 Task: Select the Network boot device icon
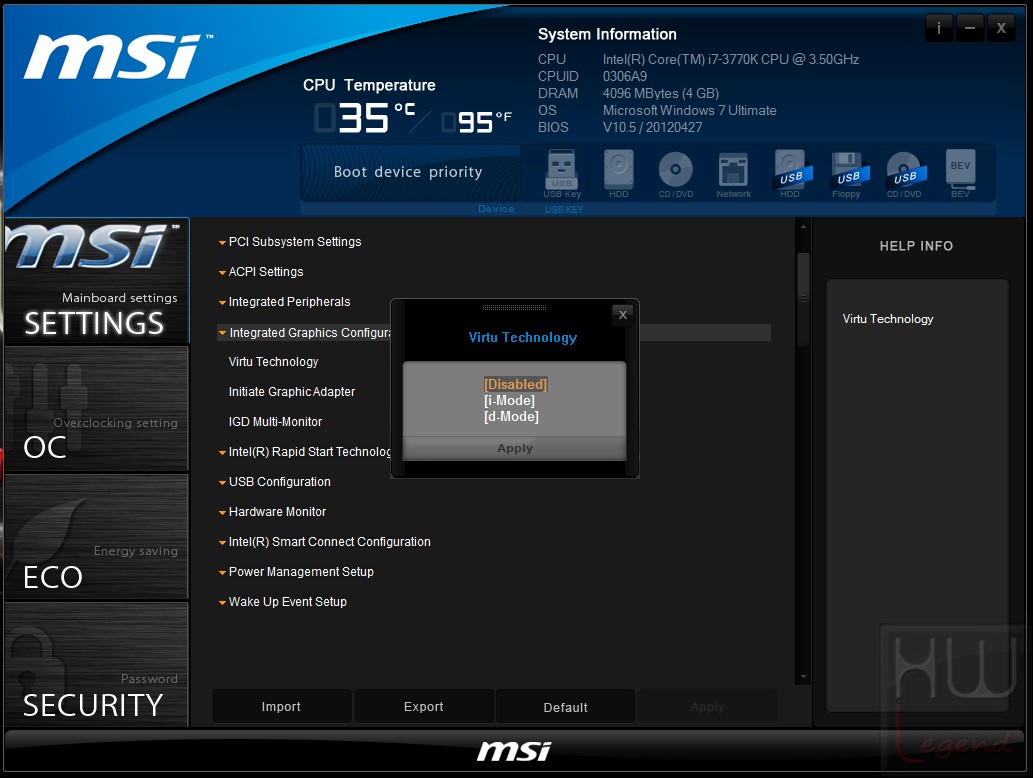pos(733,173)
